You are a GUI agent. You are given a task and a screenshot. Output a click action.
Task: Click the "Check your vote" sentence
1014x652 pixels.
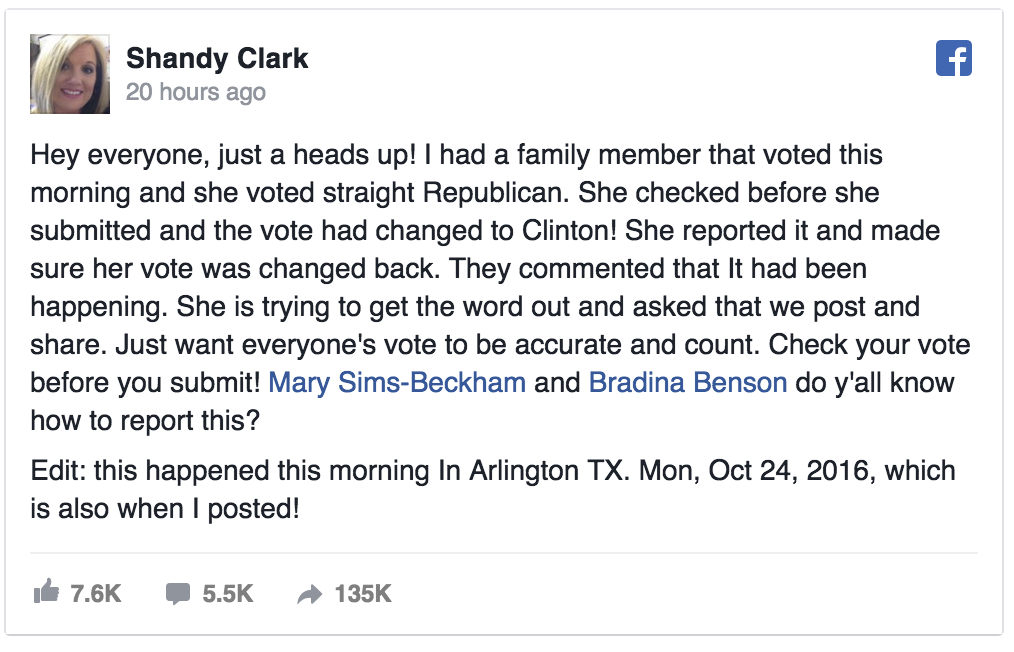tap(869, 345)
